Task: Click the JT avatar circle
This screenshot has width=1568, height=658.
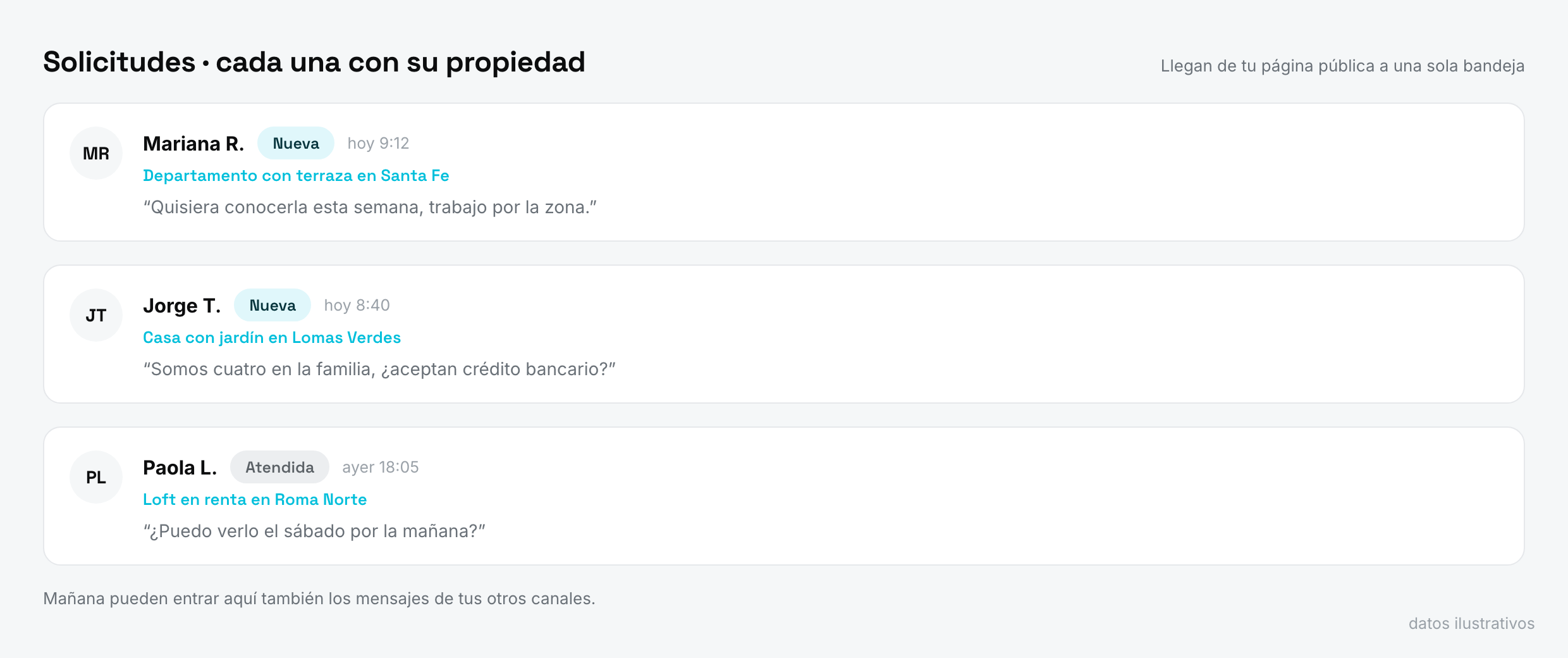Action: [x=96, y=315]
